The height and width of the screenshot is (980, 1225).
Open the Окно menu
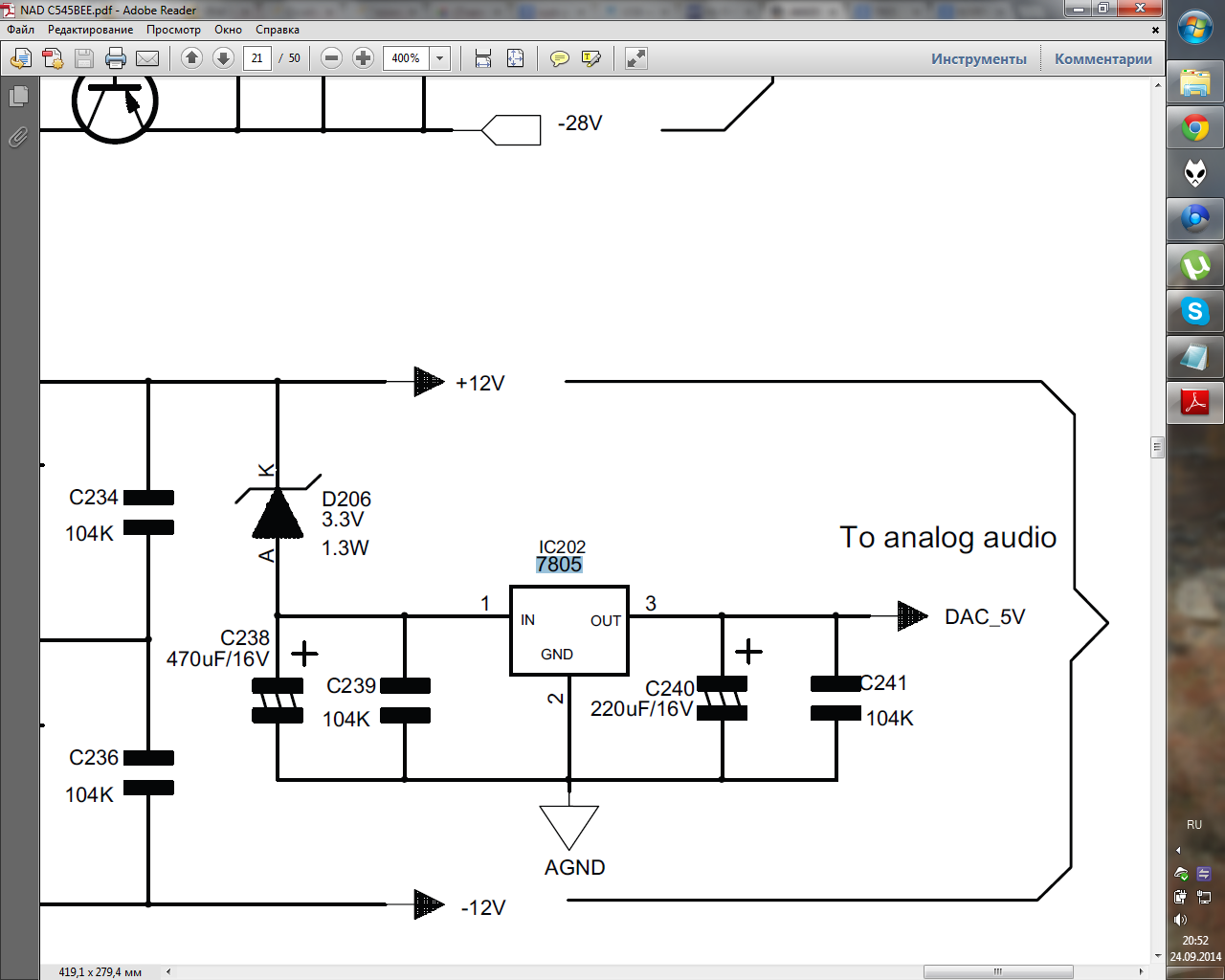coord(228,30)
